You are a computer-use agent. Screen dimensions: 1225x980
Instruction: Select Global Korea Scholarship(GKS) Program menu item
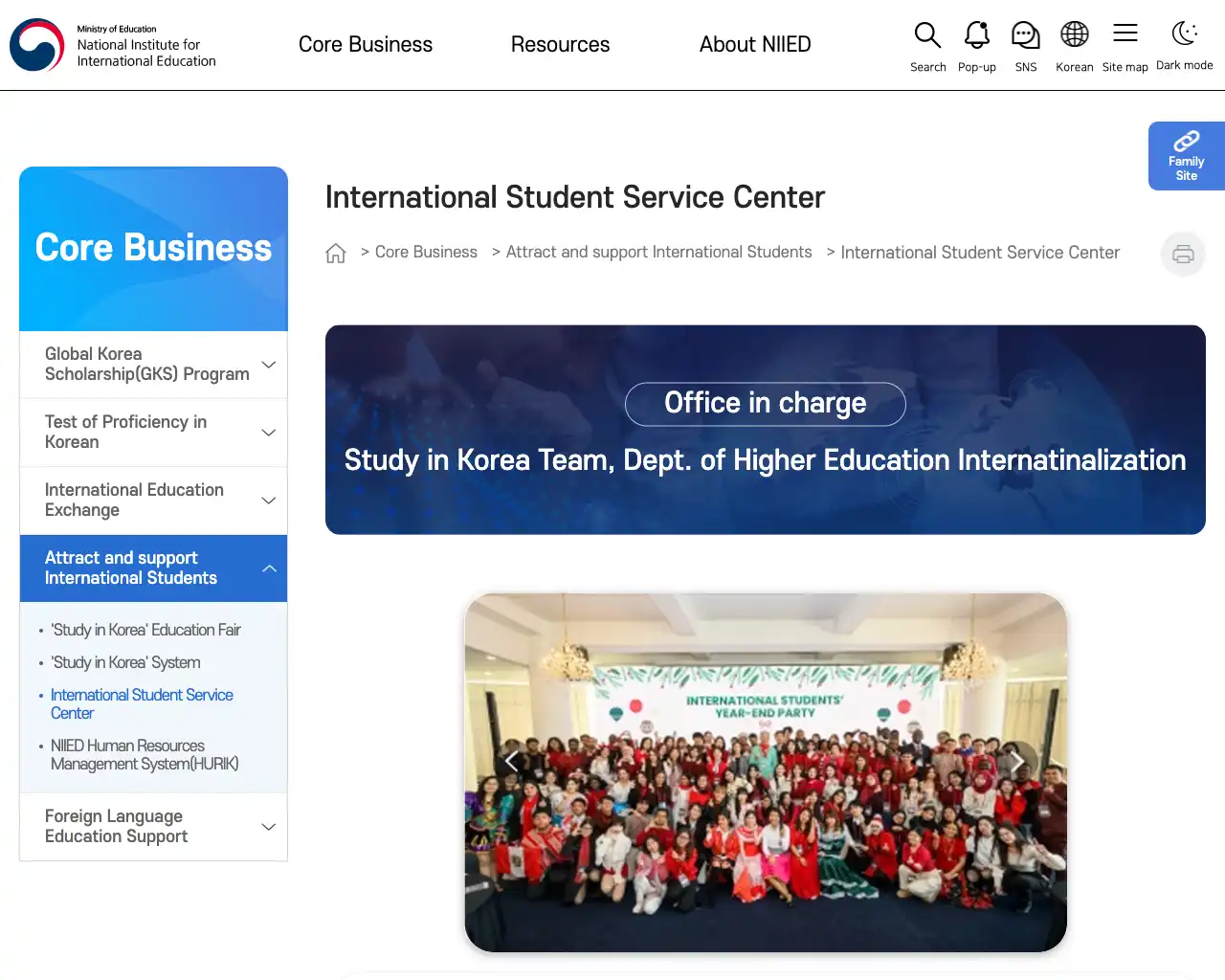click(153, 365)
